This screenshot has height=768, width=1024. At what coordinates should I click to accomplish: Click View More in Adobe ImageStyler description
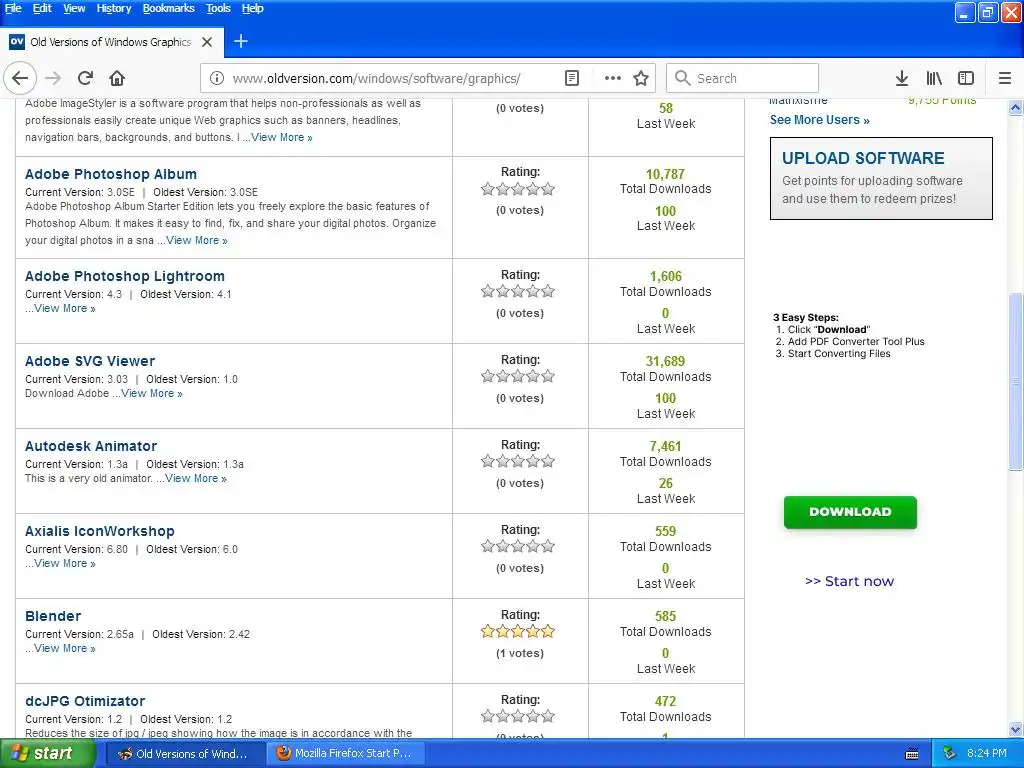coord(281,137)
